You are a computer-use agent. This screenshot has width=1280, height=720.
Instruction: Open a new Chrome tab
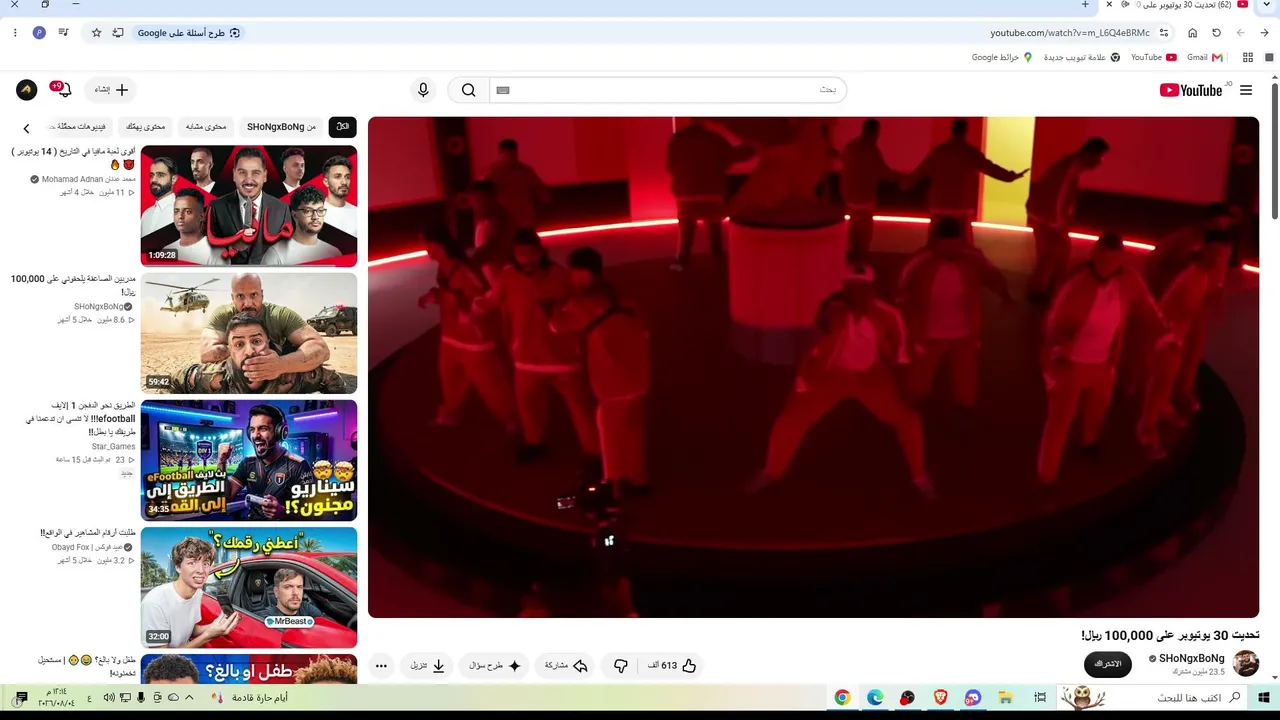[x=1085, y=5]
